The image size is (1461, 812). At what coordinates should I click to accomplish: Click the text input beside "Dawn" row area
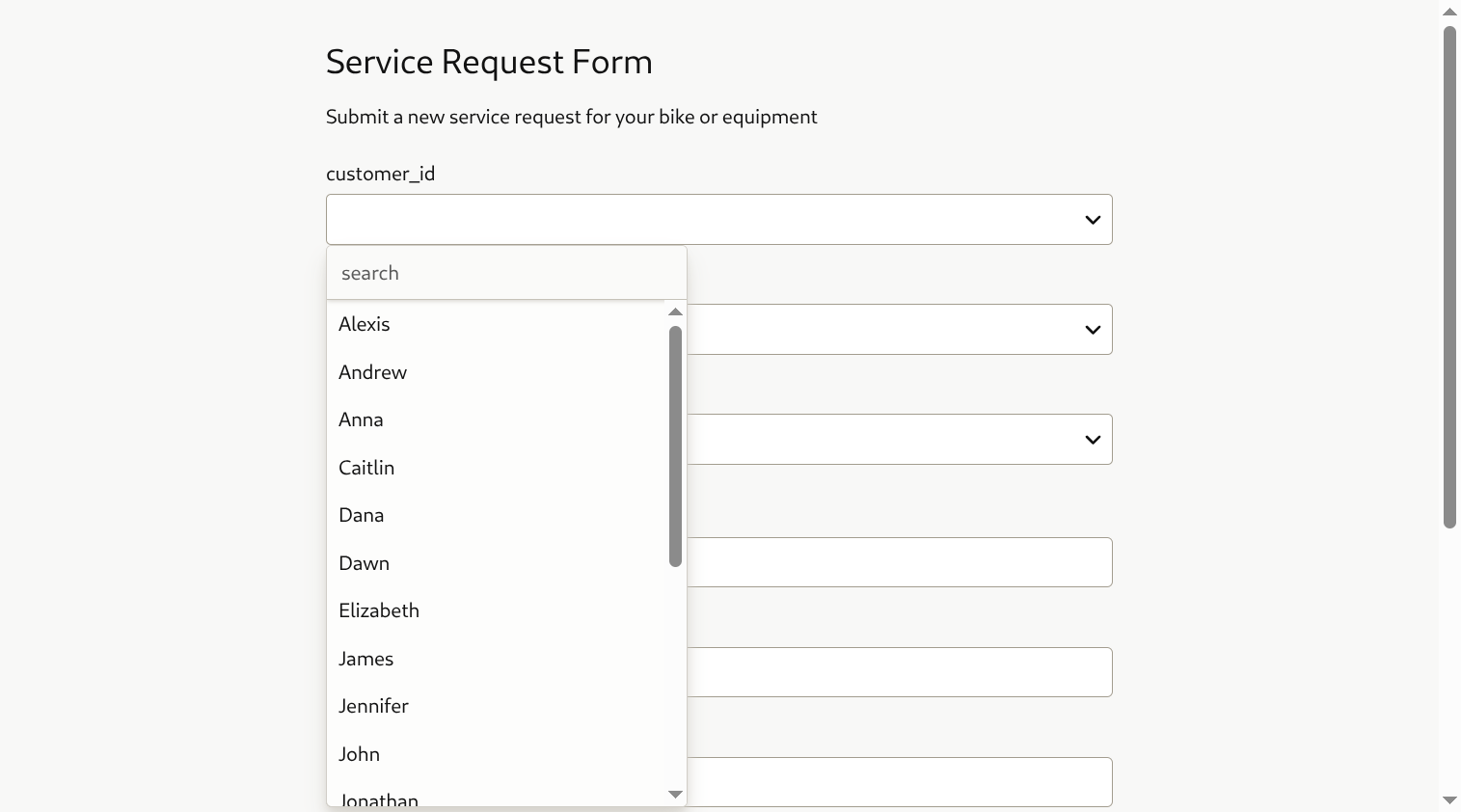(897, 562)
